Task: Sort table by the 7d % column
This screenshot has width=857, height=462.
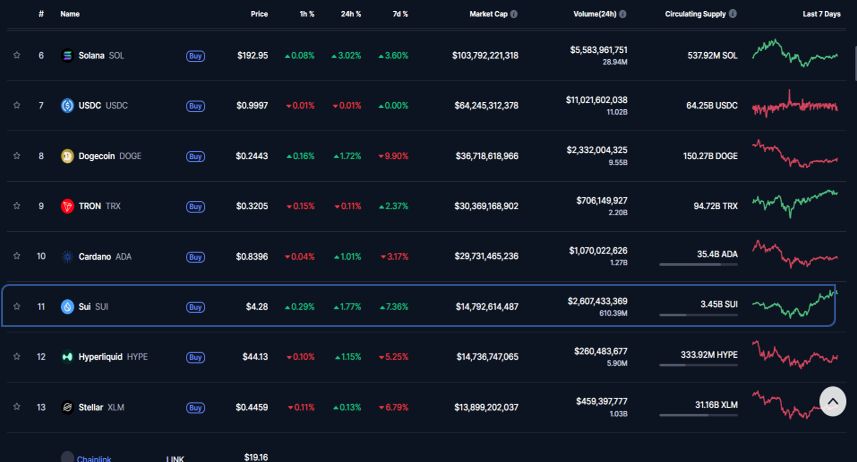Action: 400,14
